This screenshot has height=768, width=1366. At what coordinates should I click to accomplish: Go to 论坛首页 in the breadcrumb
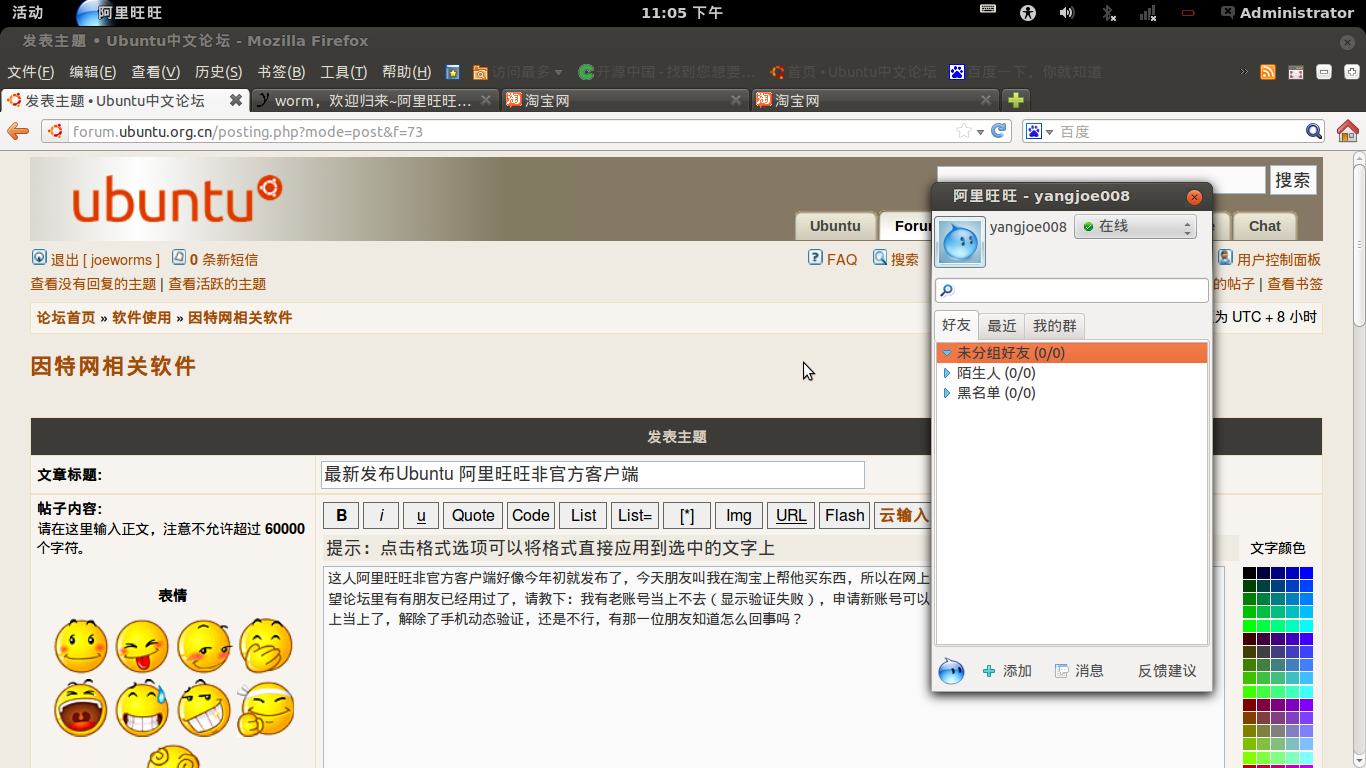[x=66, y=318]
